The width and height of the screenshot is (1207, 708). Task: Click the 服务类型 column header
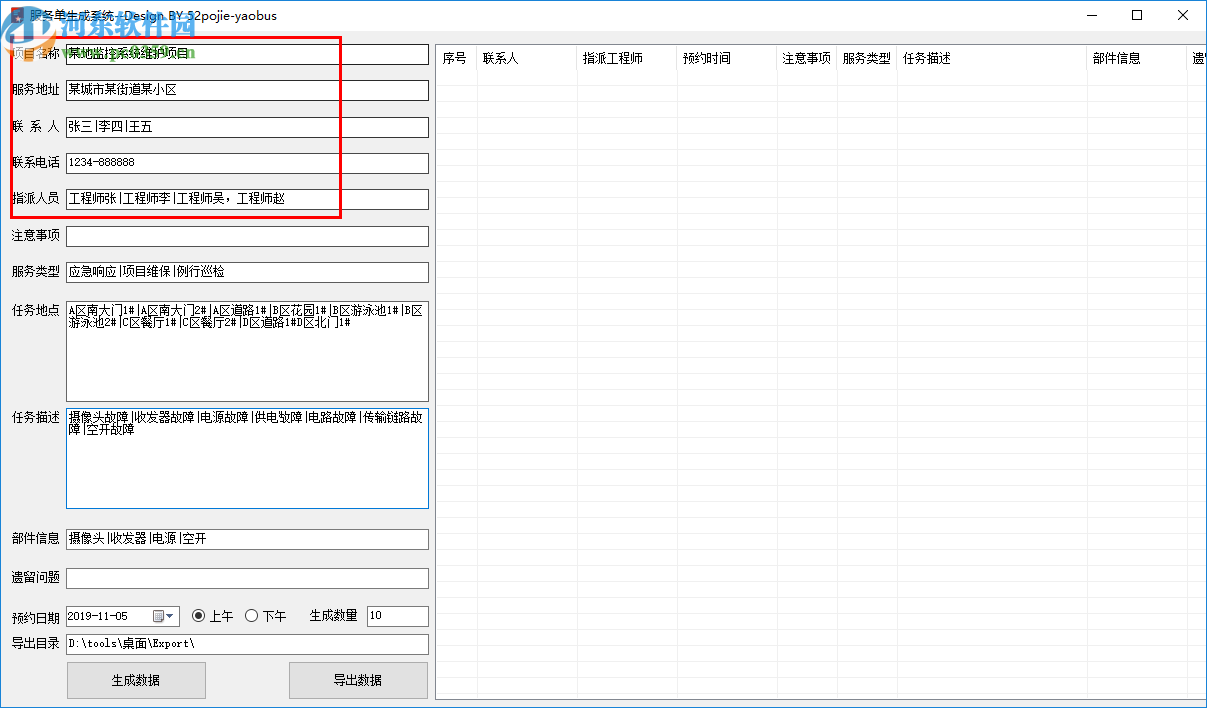tap(867, 58)
